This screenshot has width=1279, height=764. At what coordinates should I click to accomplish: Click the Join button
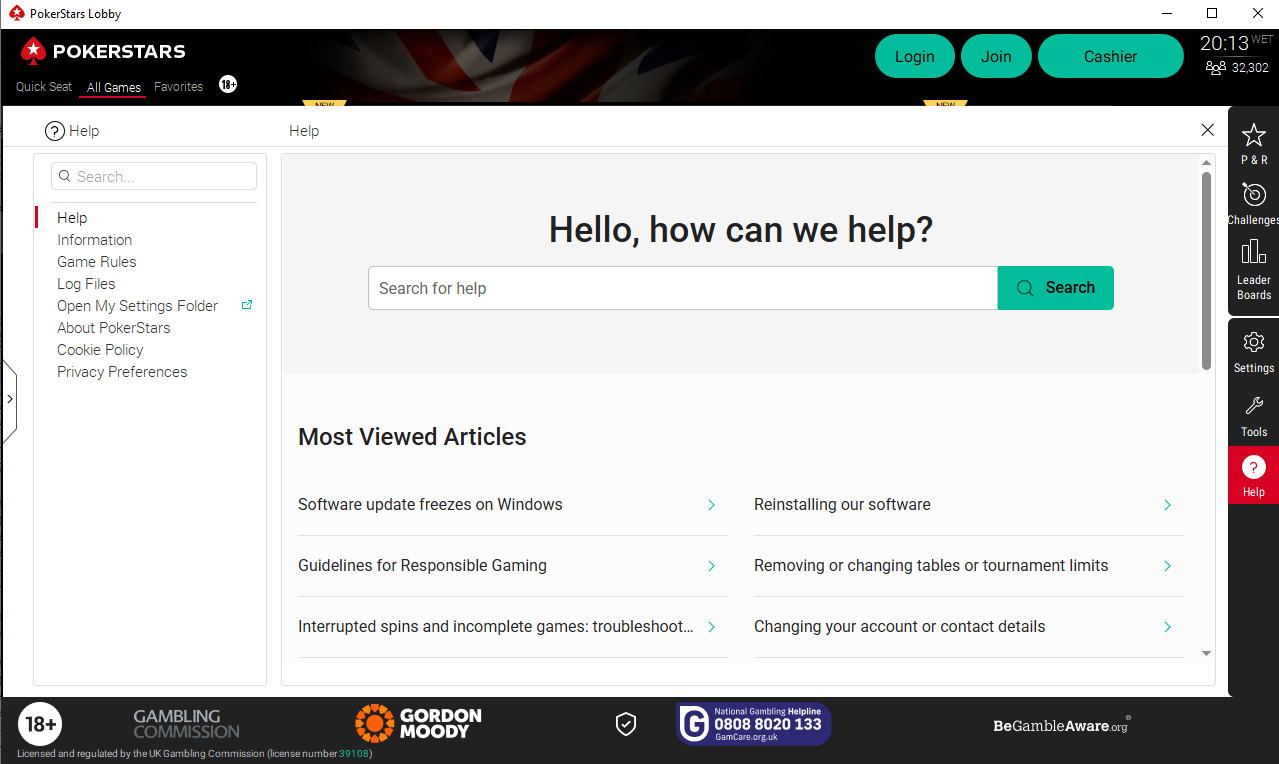[996, 56]
